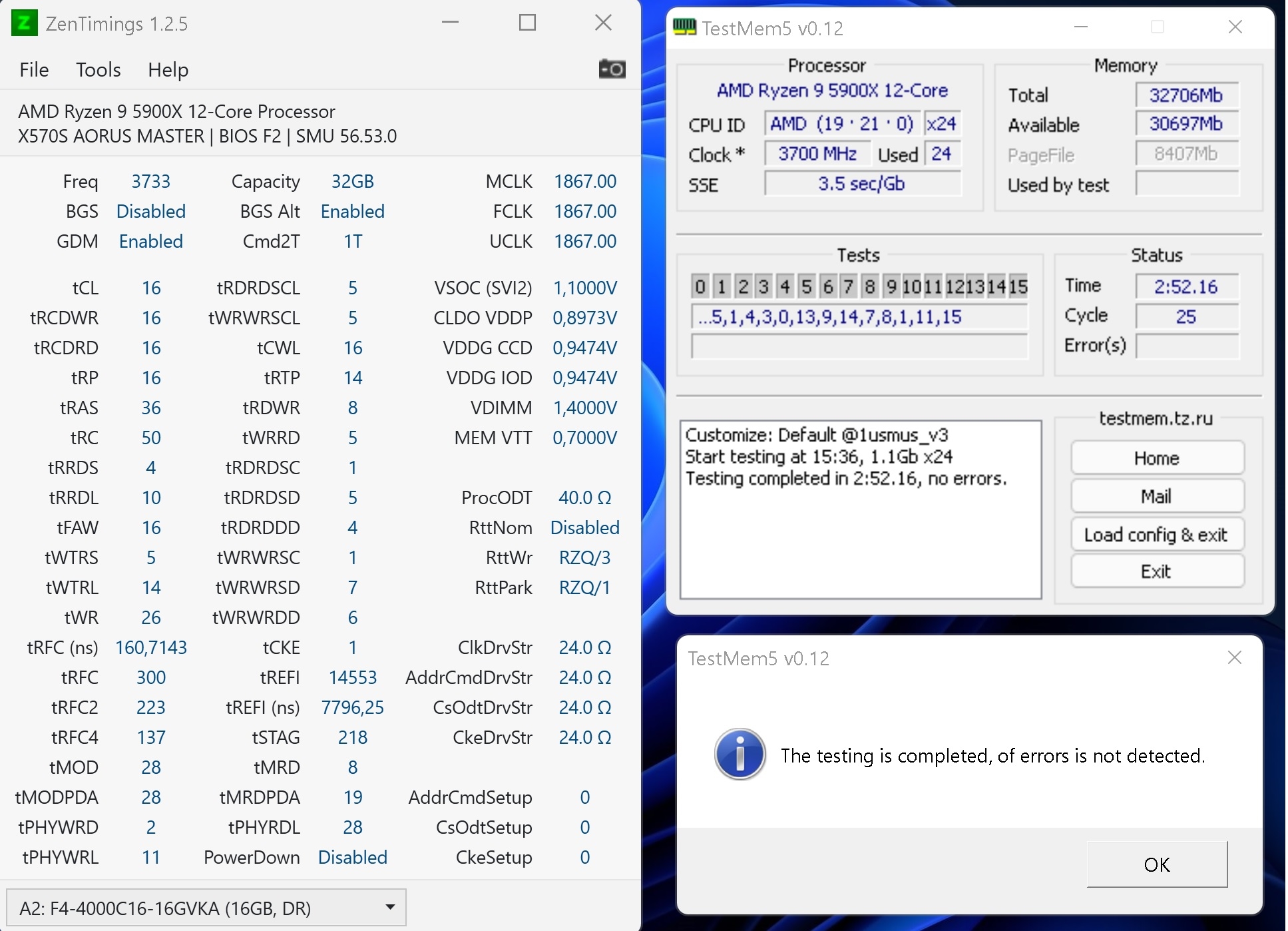
Task: Open the Help menu in ZenTimings
Action: 168,70
